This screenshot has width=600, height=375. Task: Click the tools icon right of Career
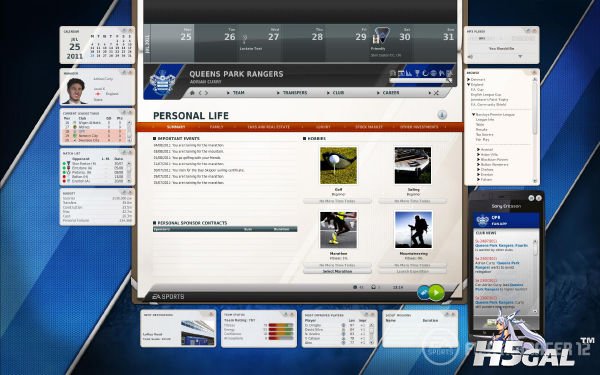coord(436,93)
